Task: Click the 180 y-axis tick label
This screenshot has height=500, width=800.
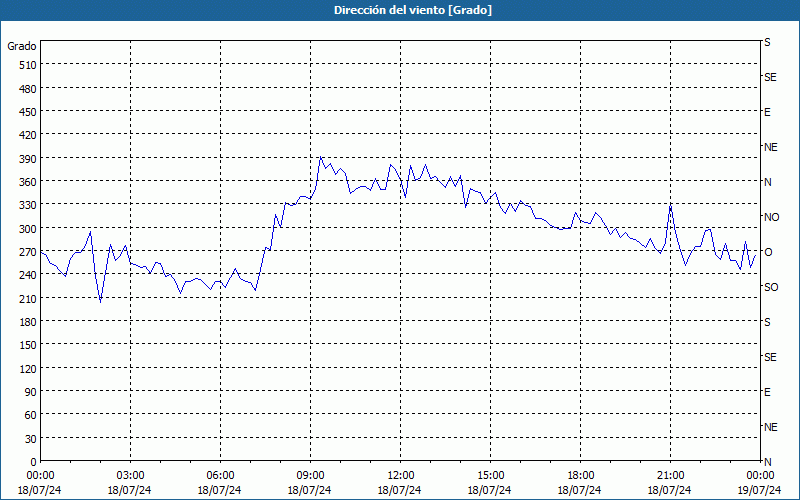Action: click(29, 322)
